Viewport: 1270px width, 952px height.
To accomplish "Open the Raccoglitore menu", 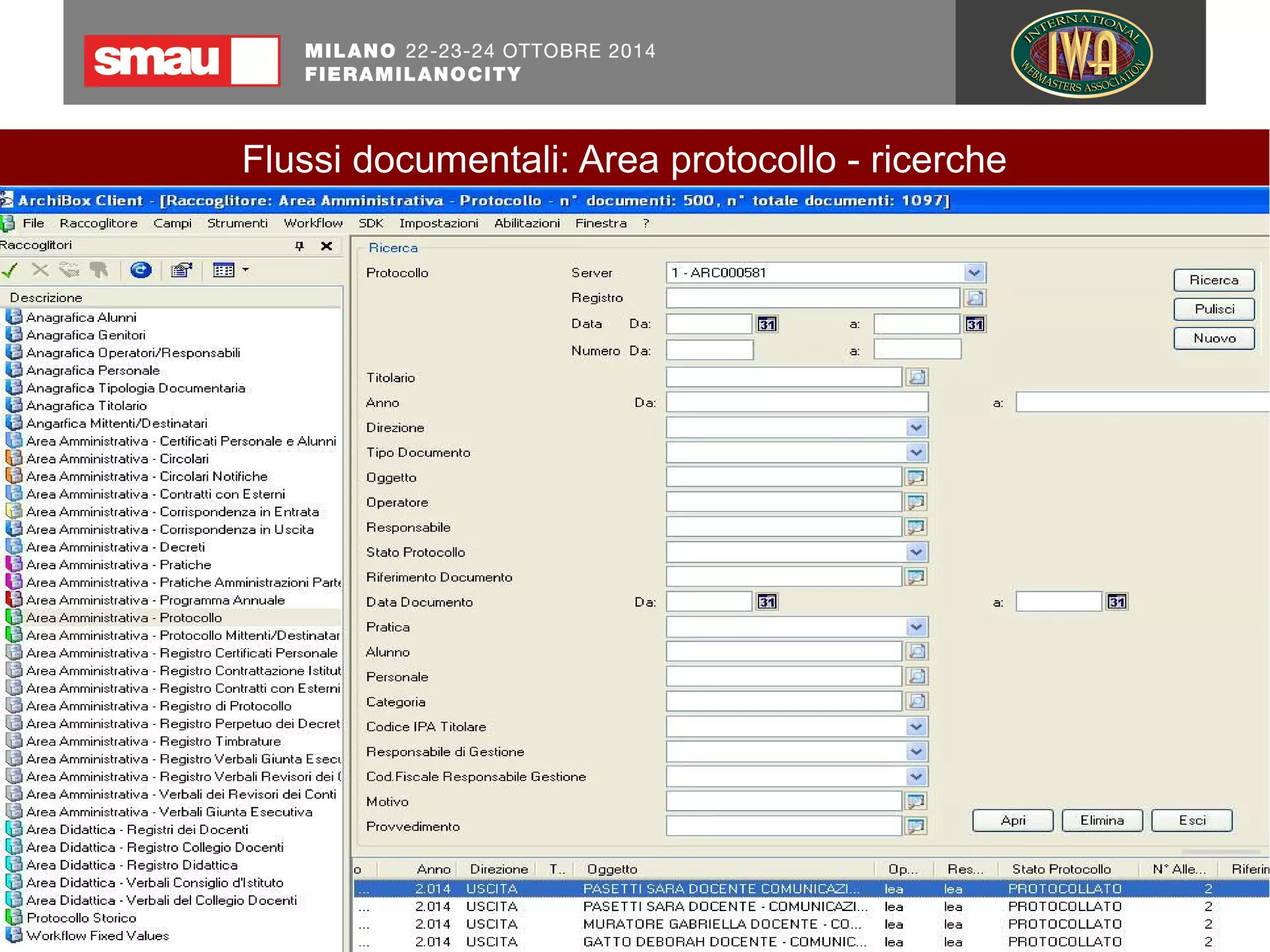I will tap(99, 223).
